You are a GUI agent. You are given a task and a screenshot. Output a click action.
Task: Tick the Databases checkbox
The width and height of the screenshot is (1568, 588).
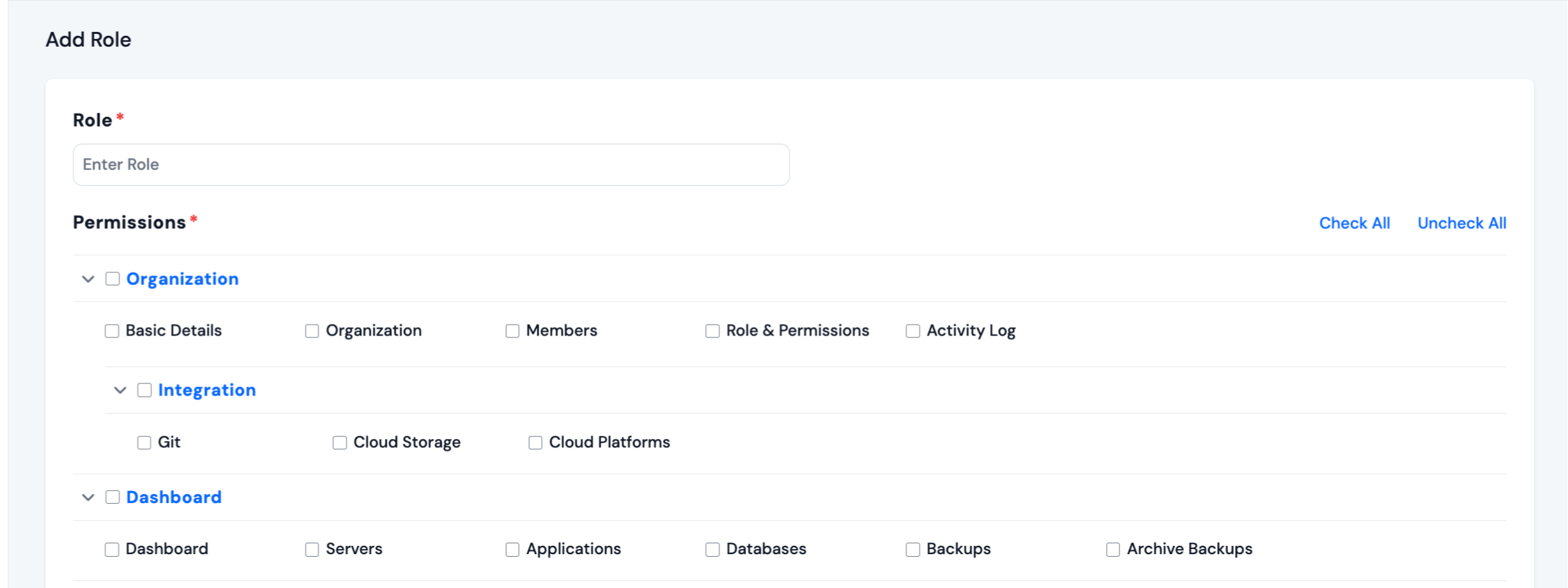click(712, 550)
